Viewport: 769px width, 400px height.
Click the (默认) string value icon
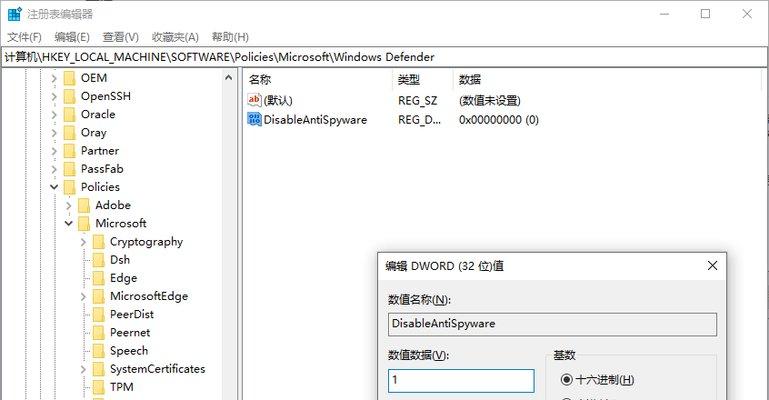254,100
